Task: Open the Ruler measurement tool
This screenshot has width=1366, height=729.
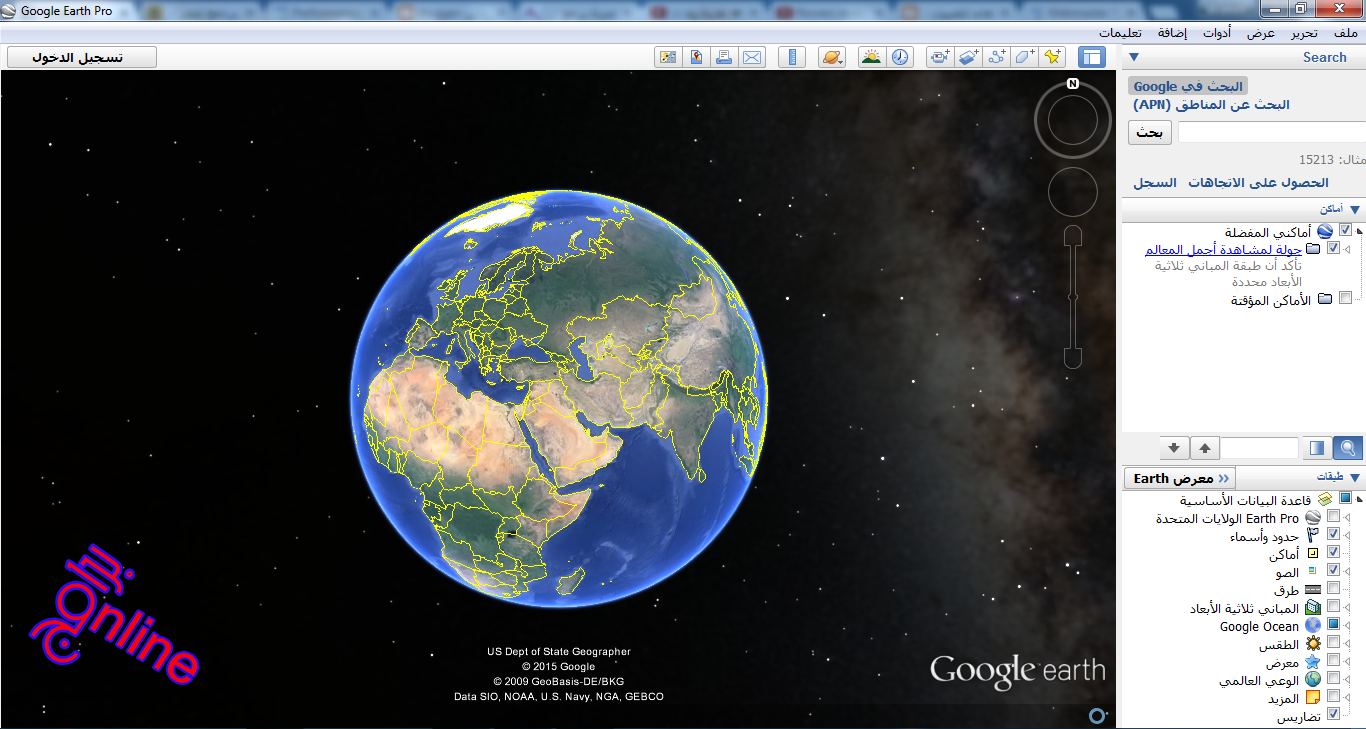Action: [x=791, y=57]
